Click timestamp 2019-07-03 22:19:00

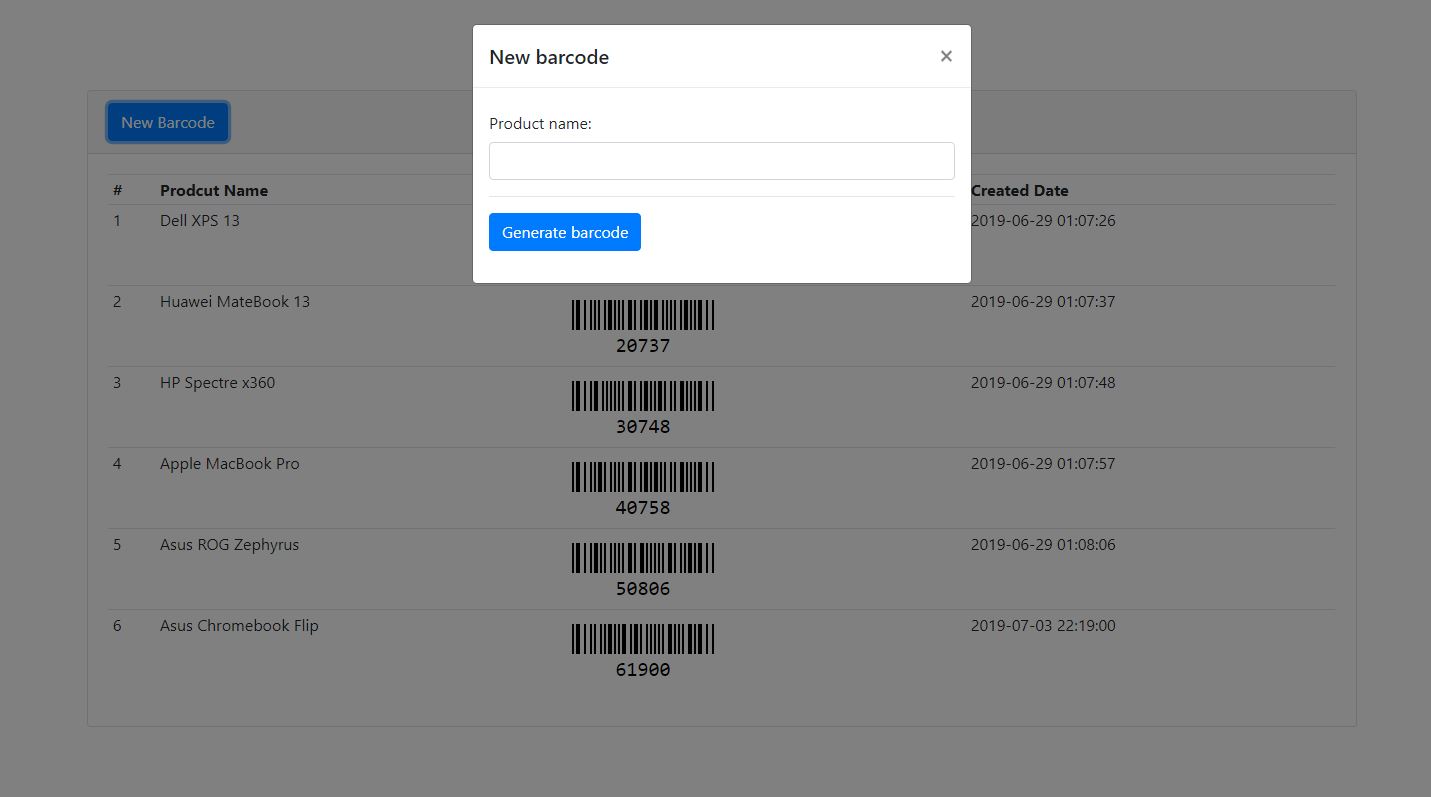click(1043, 625)
